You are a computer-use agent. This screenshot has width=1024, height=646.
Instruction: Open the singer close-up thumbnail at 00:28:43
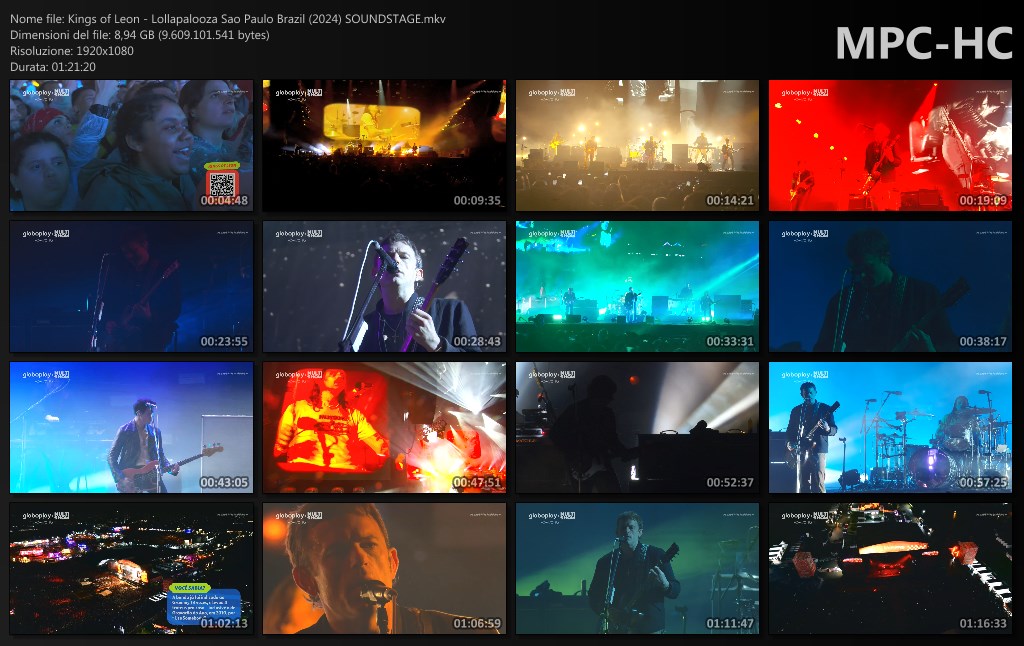coord(384,287)
